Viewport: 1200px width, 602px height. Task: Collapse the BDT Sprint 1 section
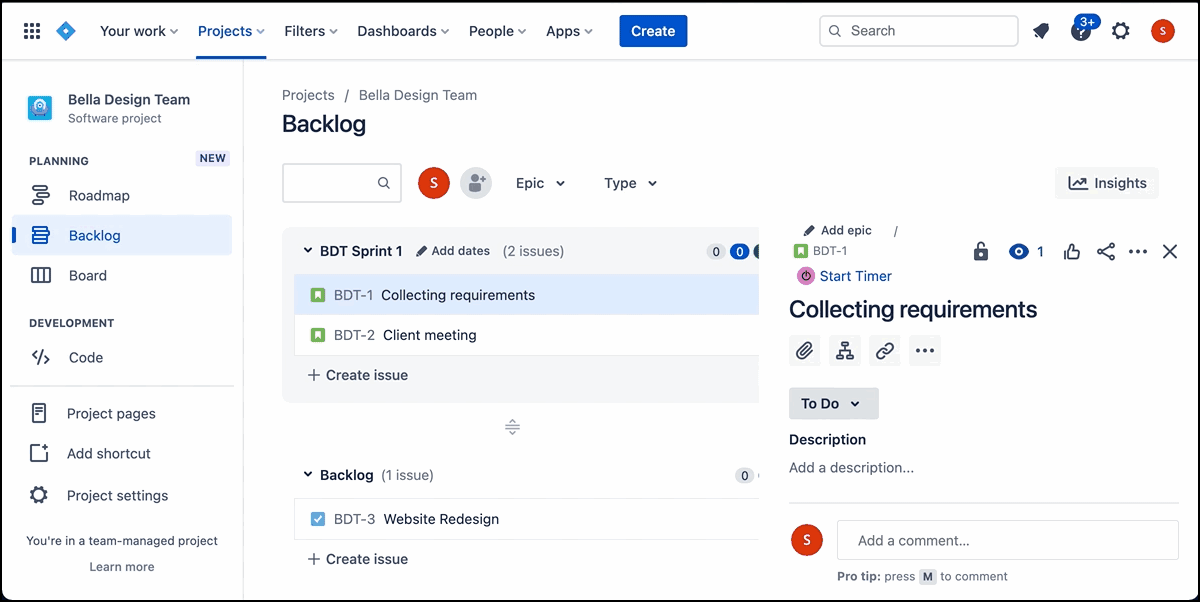coord(308,251)
